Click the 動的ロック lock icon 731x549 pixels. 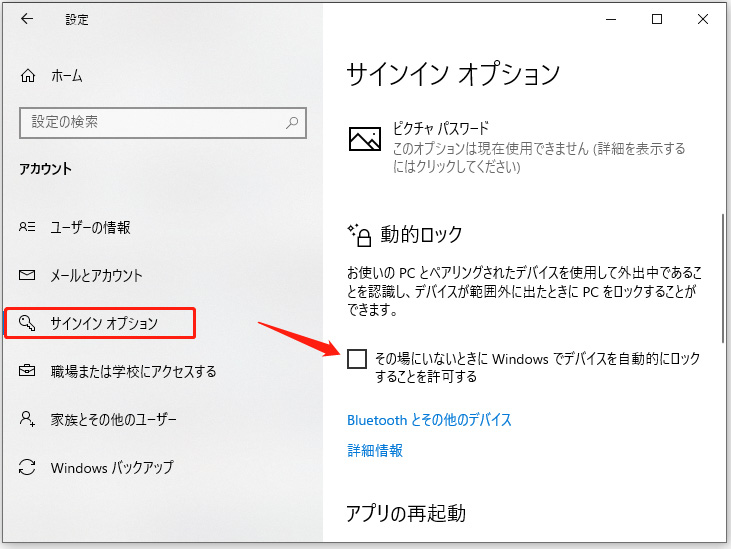359,235
